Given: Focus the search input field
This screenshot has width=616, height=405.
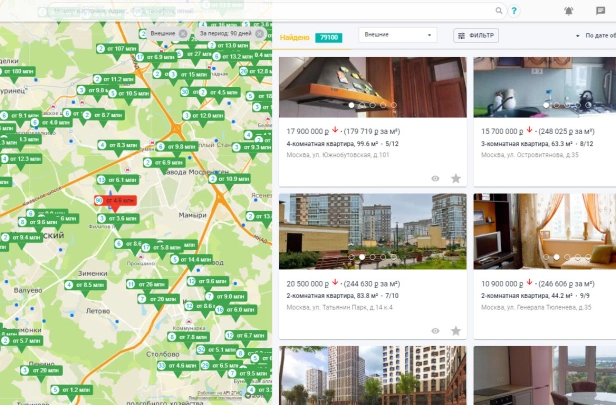Looking at the screenshot, I should point(271,11).
